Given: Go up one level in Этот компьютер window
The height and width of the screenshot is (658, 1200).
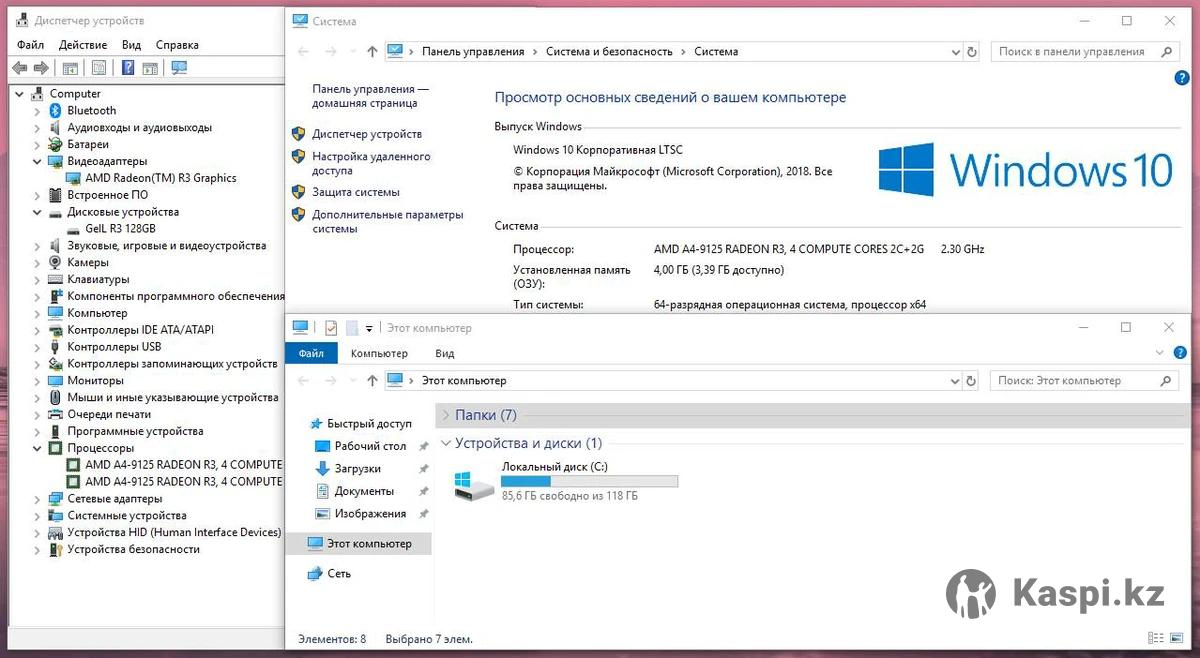Looking at the screenshot, I should tap(372, 381).
